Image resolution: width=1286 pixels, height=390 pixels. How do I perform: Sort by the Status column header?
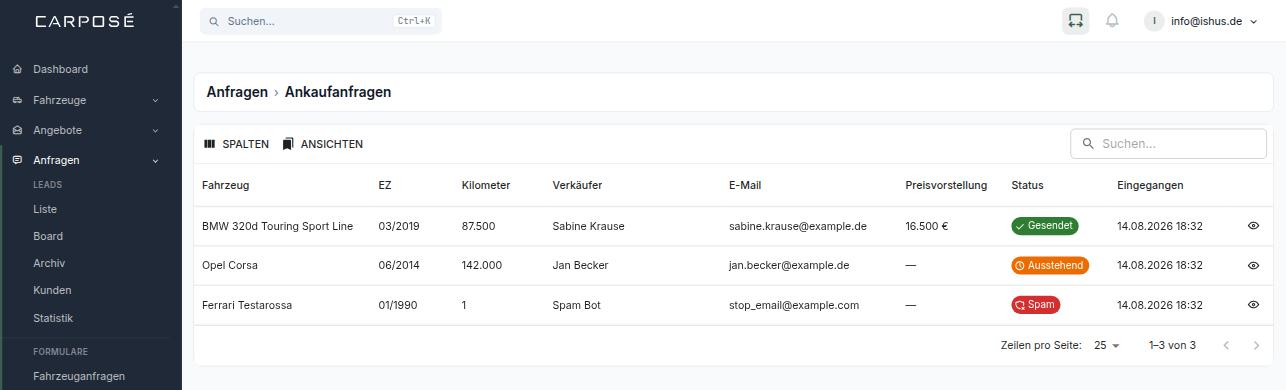tap(1027, 185)
